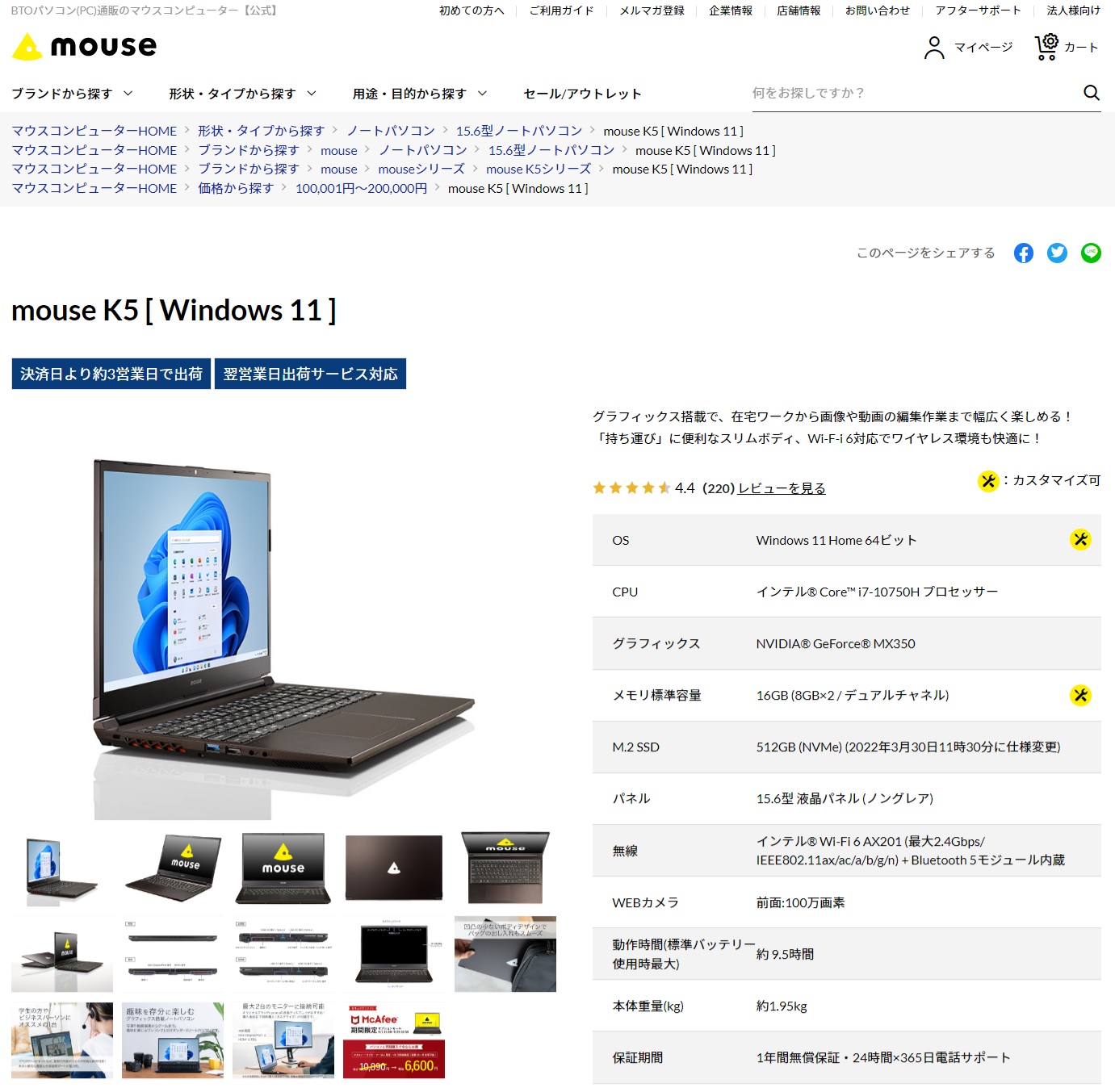The height and width of the screenshot is (1092, 1115).
Task: Open 初めての方へ link
Action: click(472, 10)
